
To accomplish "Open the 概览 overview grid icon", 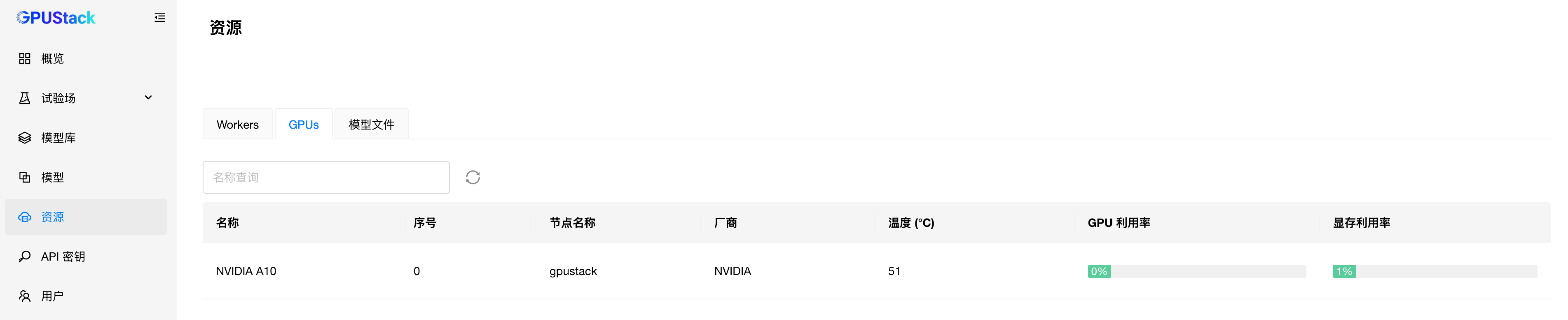I will click(24, 59).
